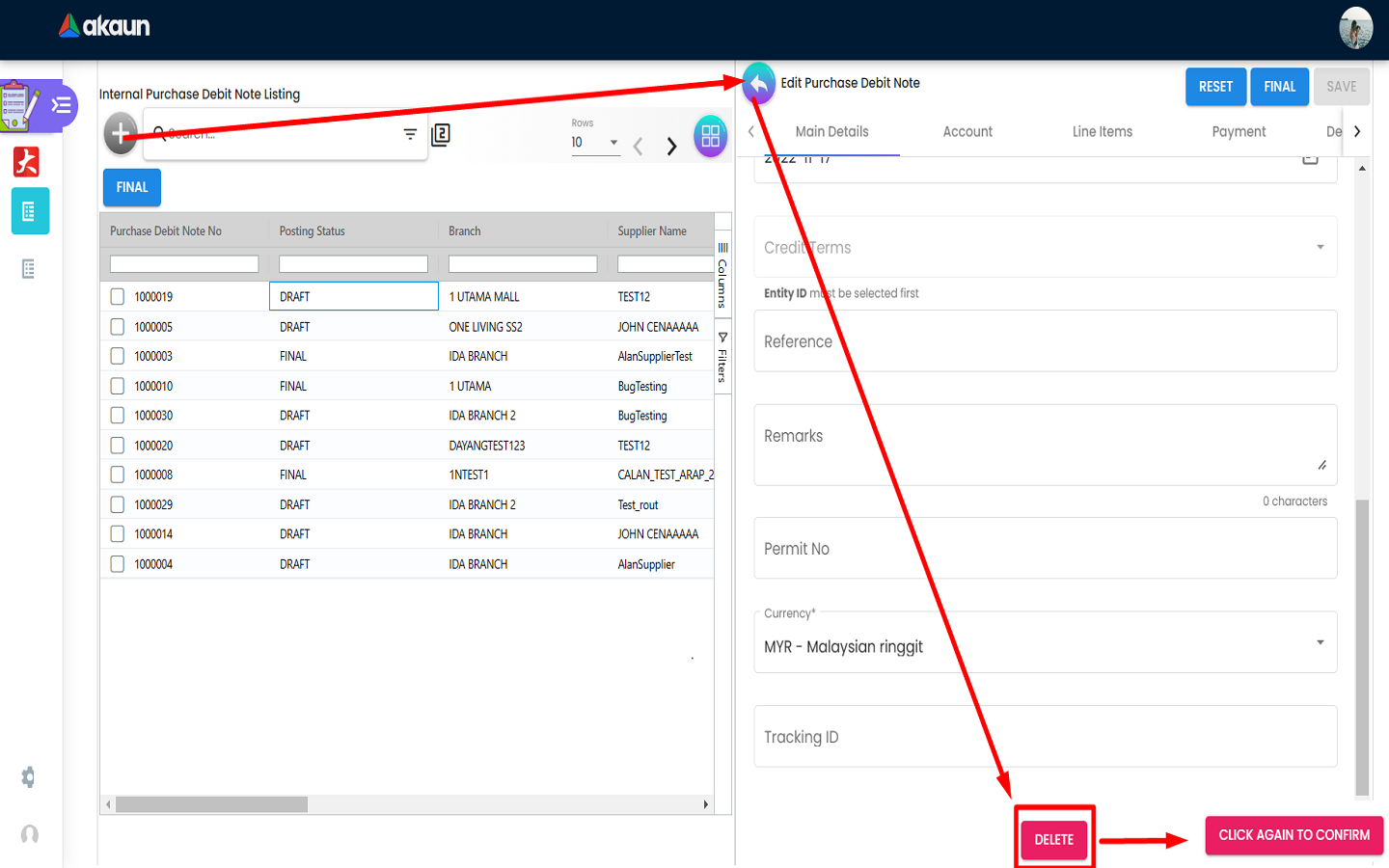Open the Currency dropdown
Image resolution: width=1389 pixels, height=868 pixels.
click(1046, 642)
